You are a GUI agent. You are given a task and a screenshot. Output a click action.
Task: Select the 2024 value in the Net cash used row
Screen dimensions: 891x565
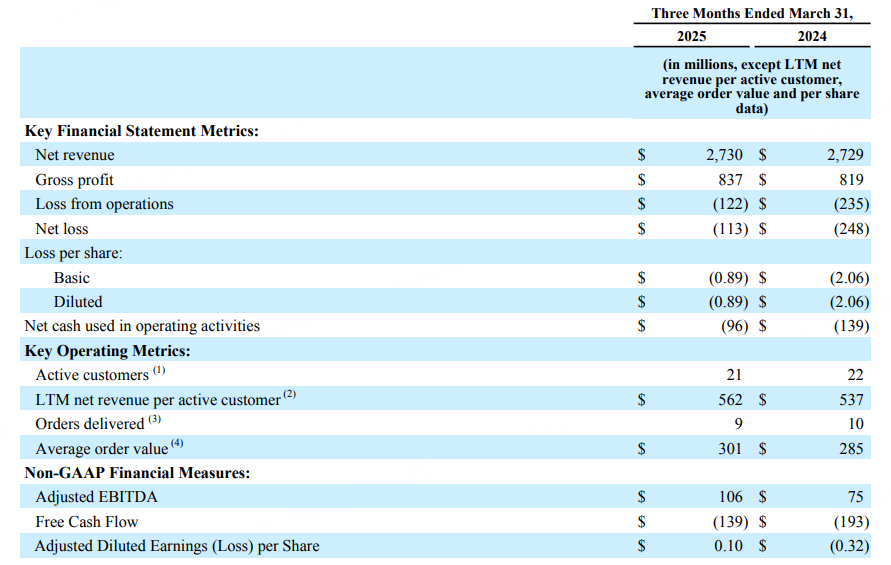point(851,326)
